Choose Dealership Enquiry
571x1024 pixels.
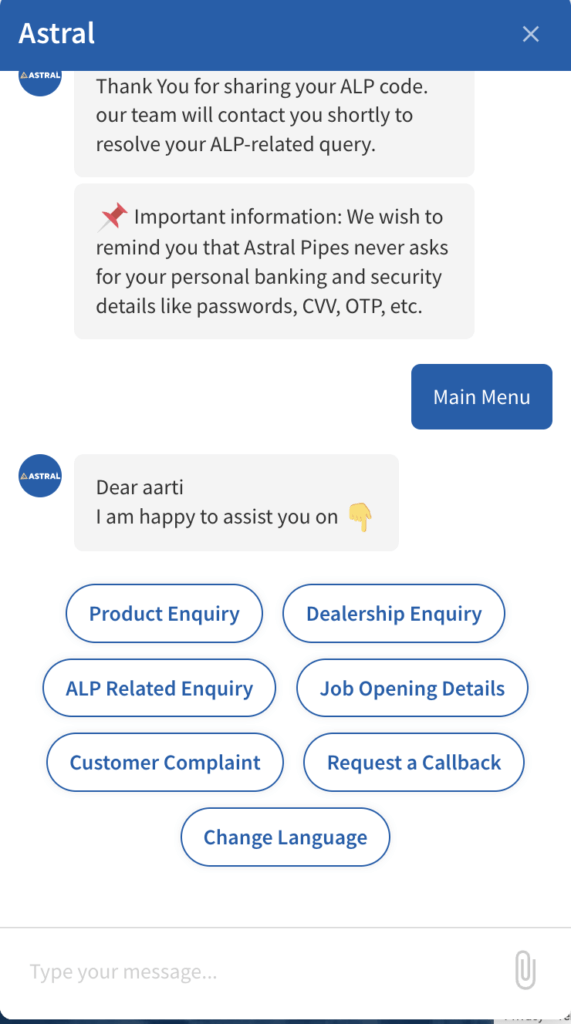click(394, 614)
